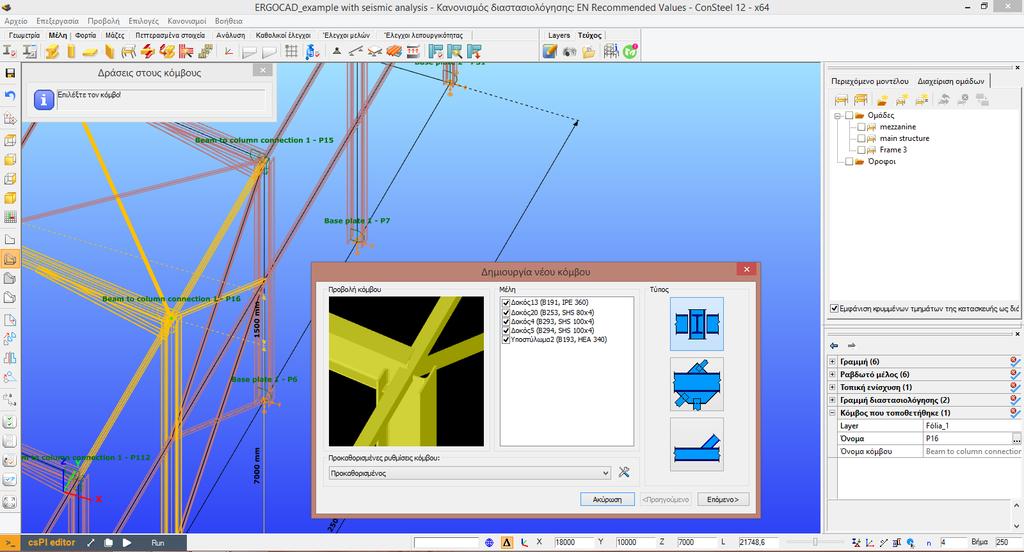Close the Δράσεις στους κόμβους panel
The width and height of the screenshot is (1024, 552).
click(x=263, y=71)
